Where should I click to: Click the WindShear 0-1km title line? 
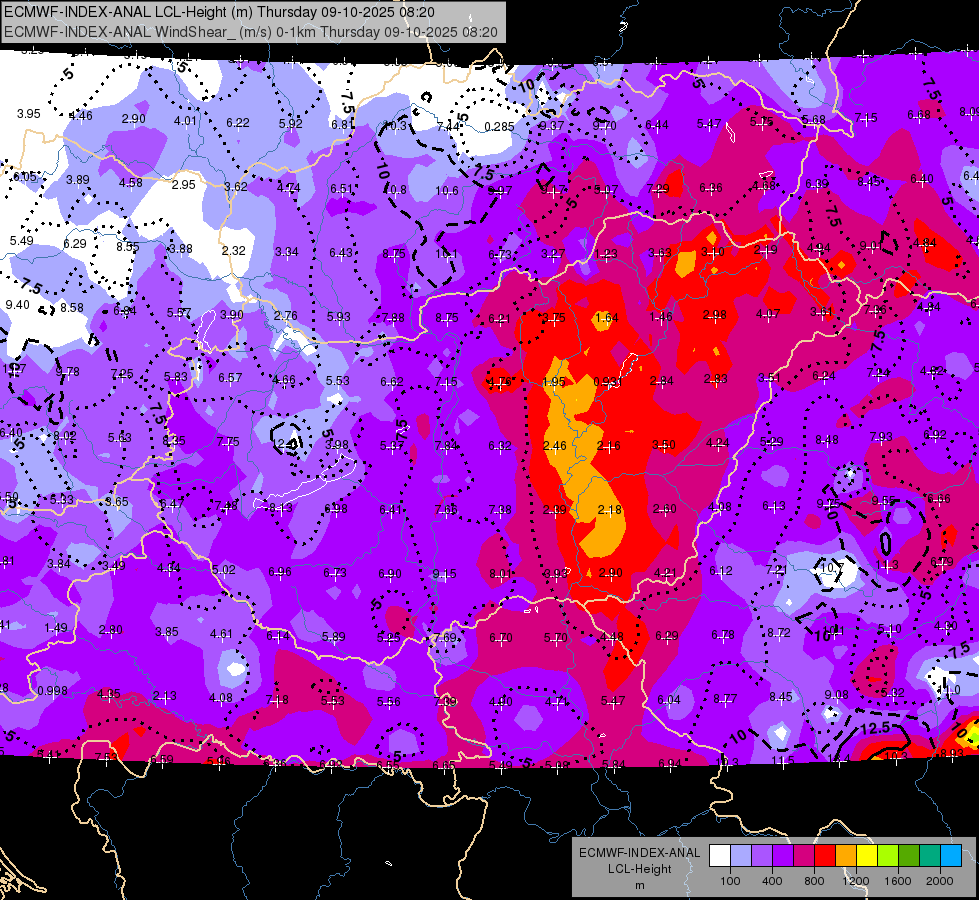250,32
